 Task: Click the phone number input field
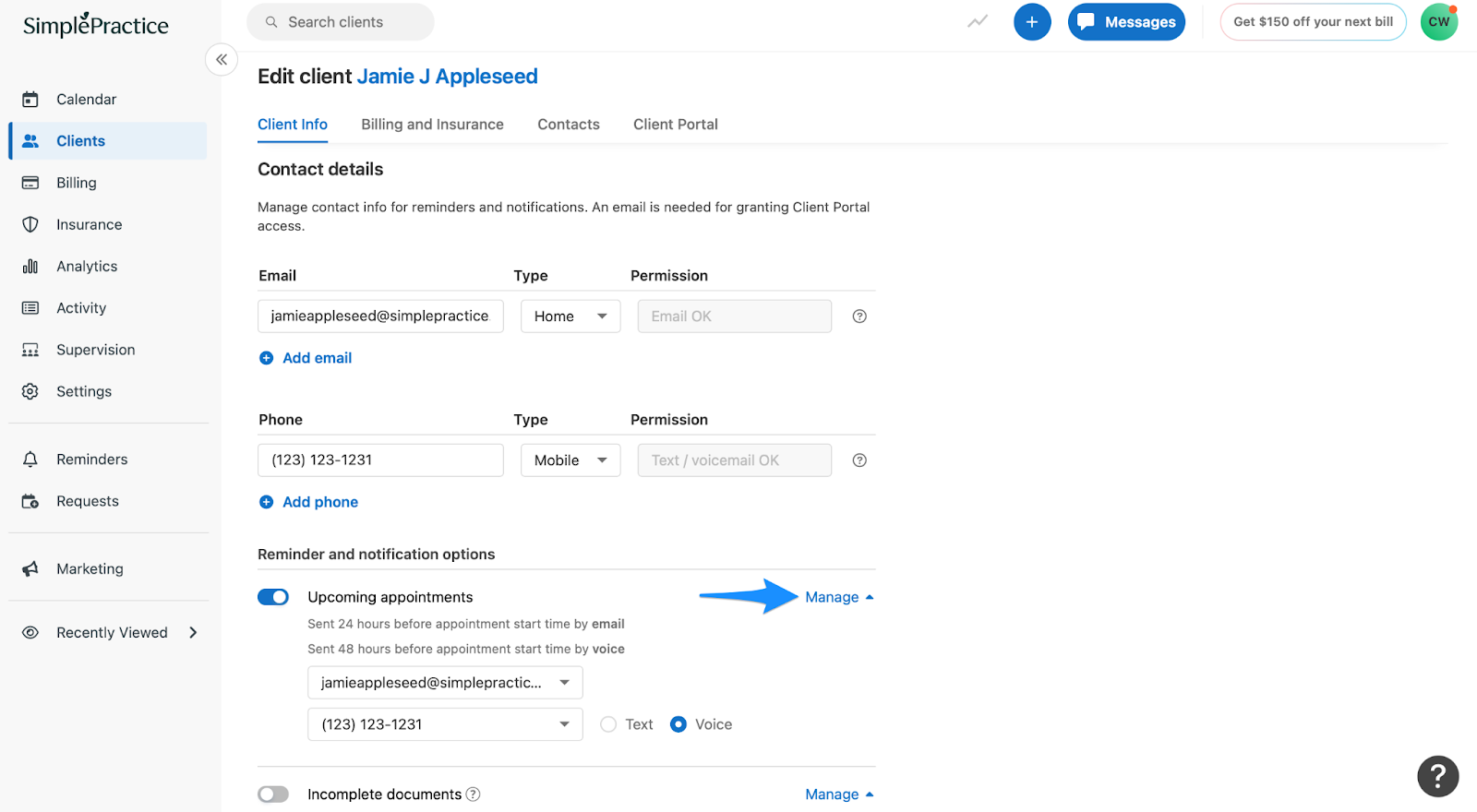click(380, 460)
